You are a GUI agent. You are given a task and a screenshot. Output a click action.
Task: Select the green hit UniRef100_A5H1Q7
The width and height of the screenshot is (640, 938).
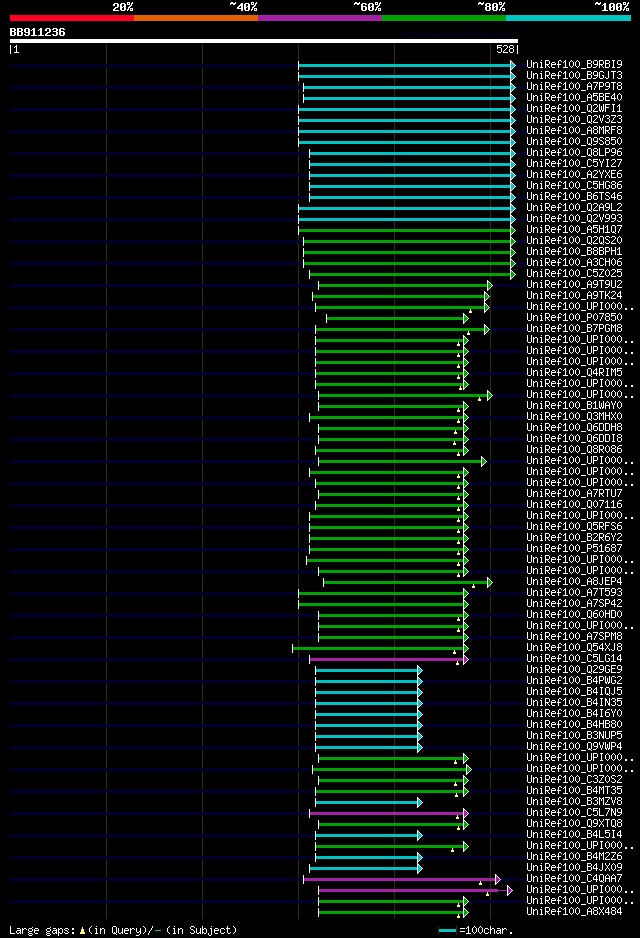coord(574,229)
